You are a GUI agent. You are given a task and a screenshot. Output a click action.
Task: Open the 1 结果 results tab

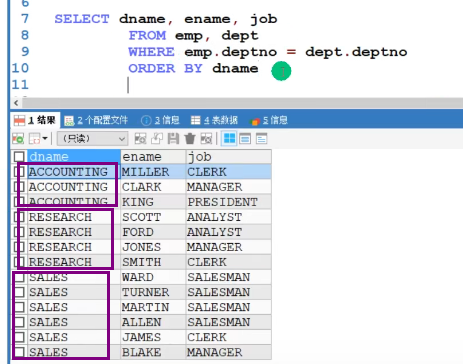[x=35, y=120]
